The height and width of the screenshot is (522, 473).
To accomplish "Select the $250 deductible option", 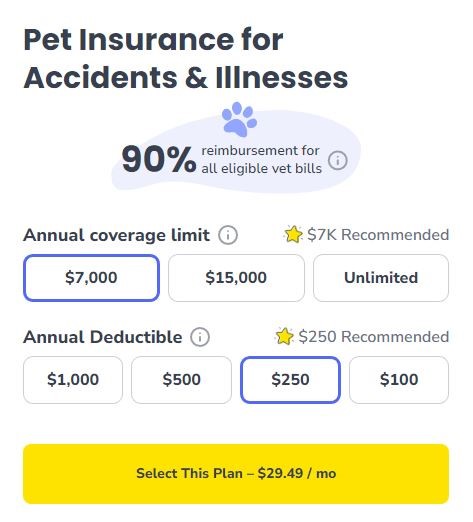I will [x=290, y=380].
